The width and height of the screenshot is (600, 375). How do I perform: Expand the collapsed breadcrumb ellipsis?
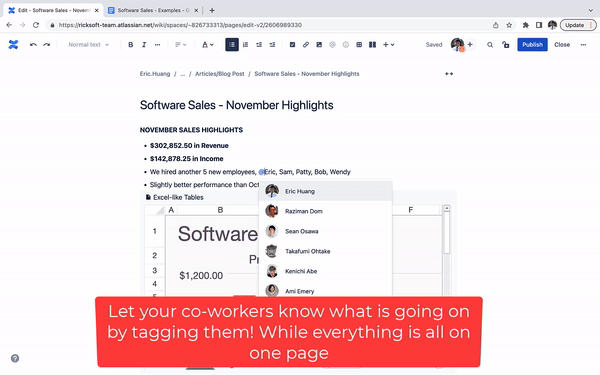point(183,74)
